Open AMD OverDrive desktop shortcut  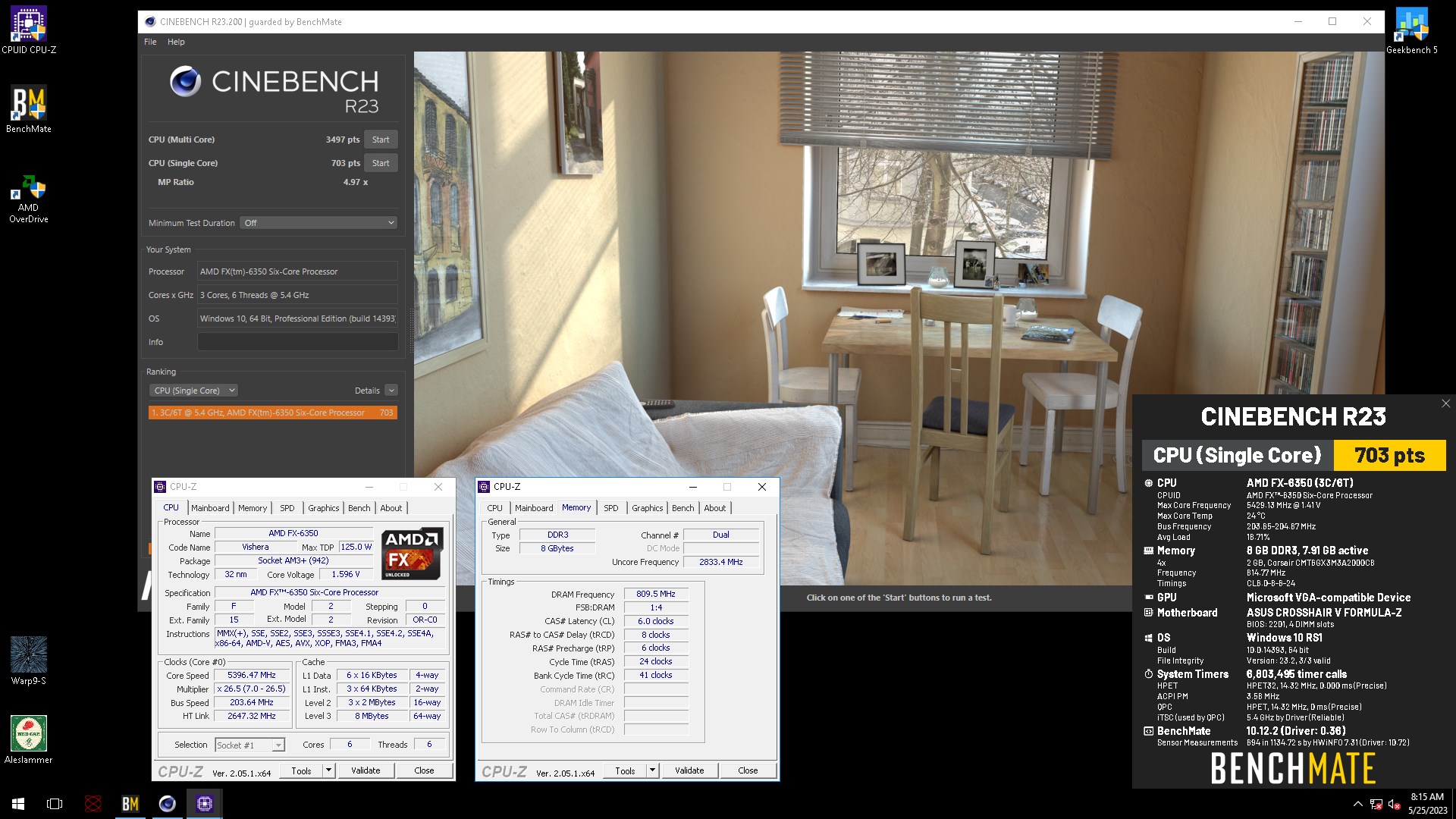(29, 199)
